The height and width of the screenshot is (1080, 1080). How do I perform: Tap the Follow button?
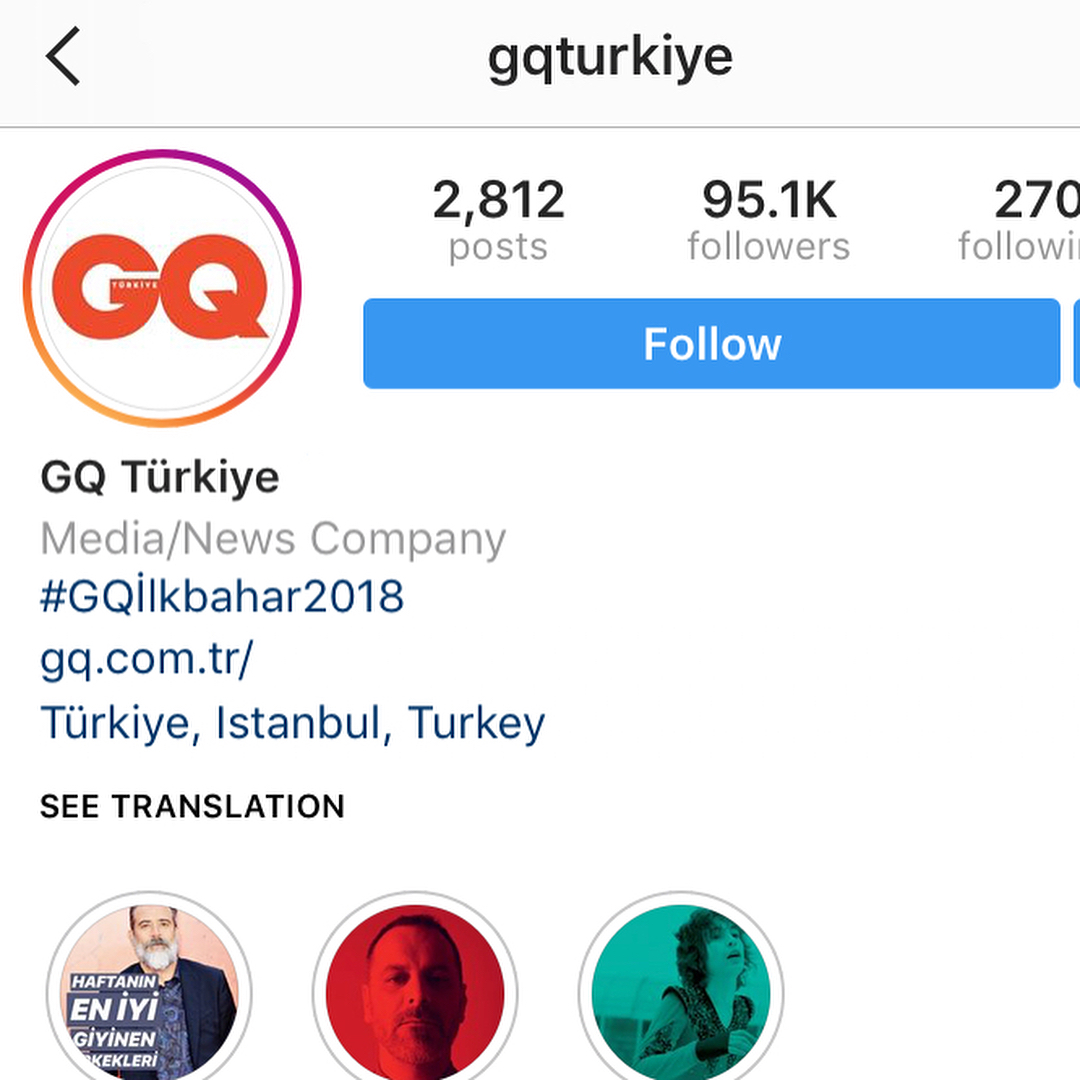coord(712,344)
